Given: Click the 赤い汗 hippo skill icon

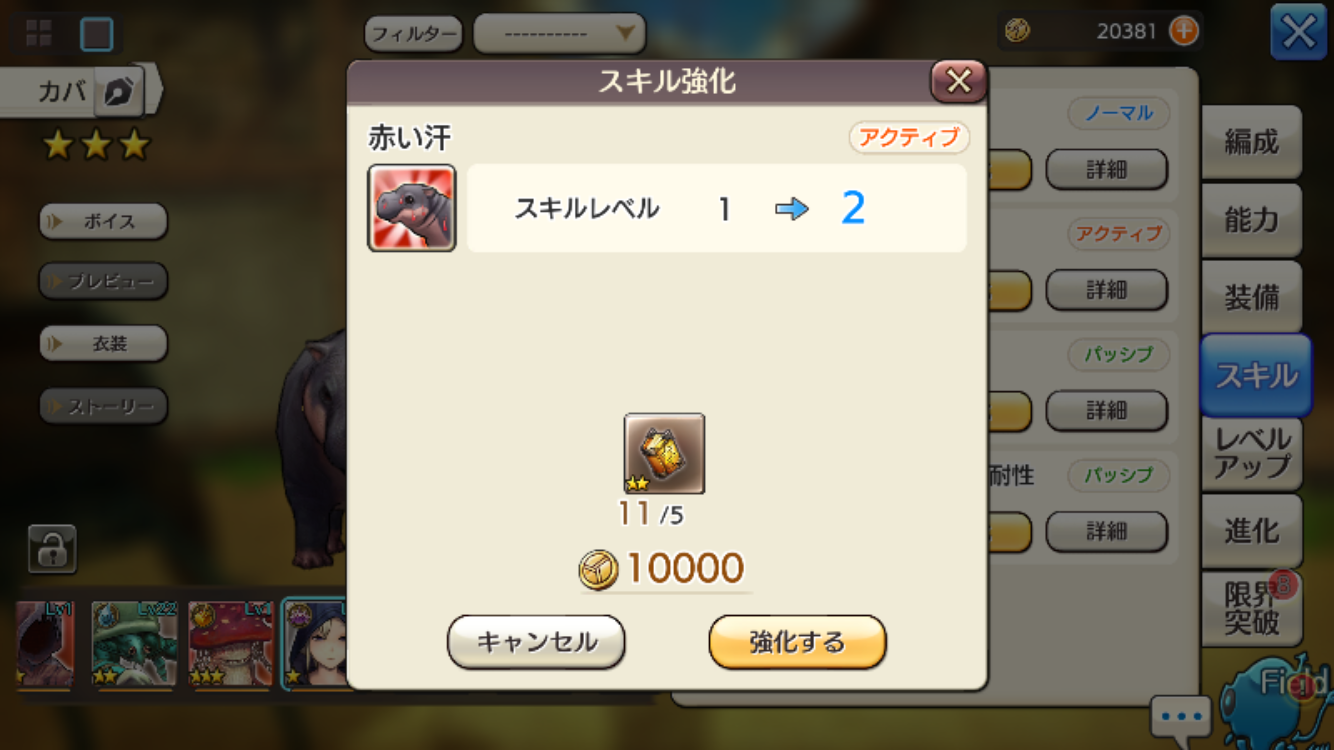Looking at the screenshot, I should point(412,208).
